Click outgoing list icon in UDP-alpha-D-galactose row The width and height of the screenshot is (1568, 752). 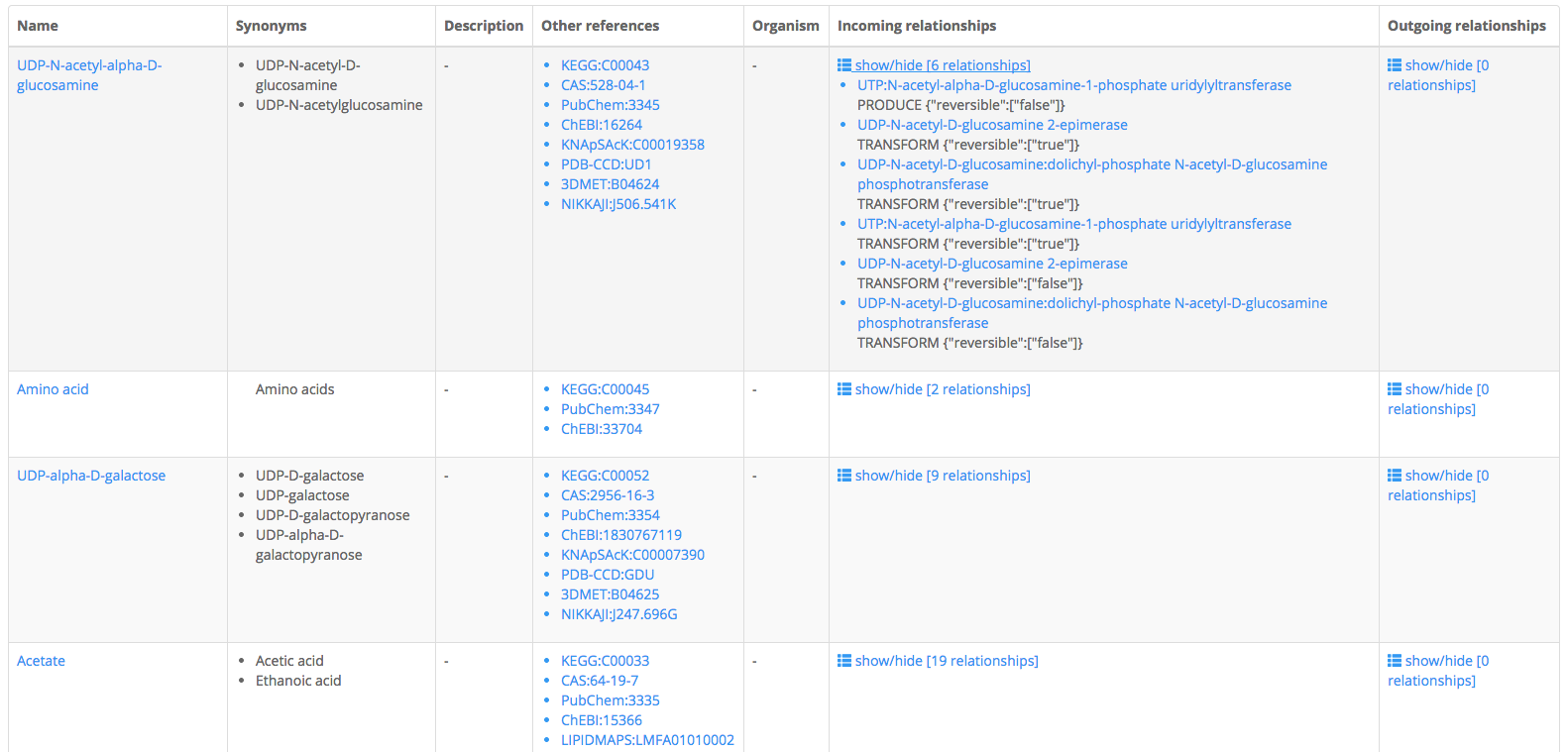tap(1395, 476)
